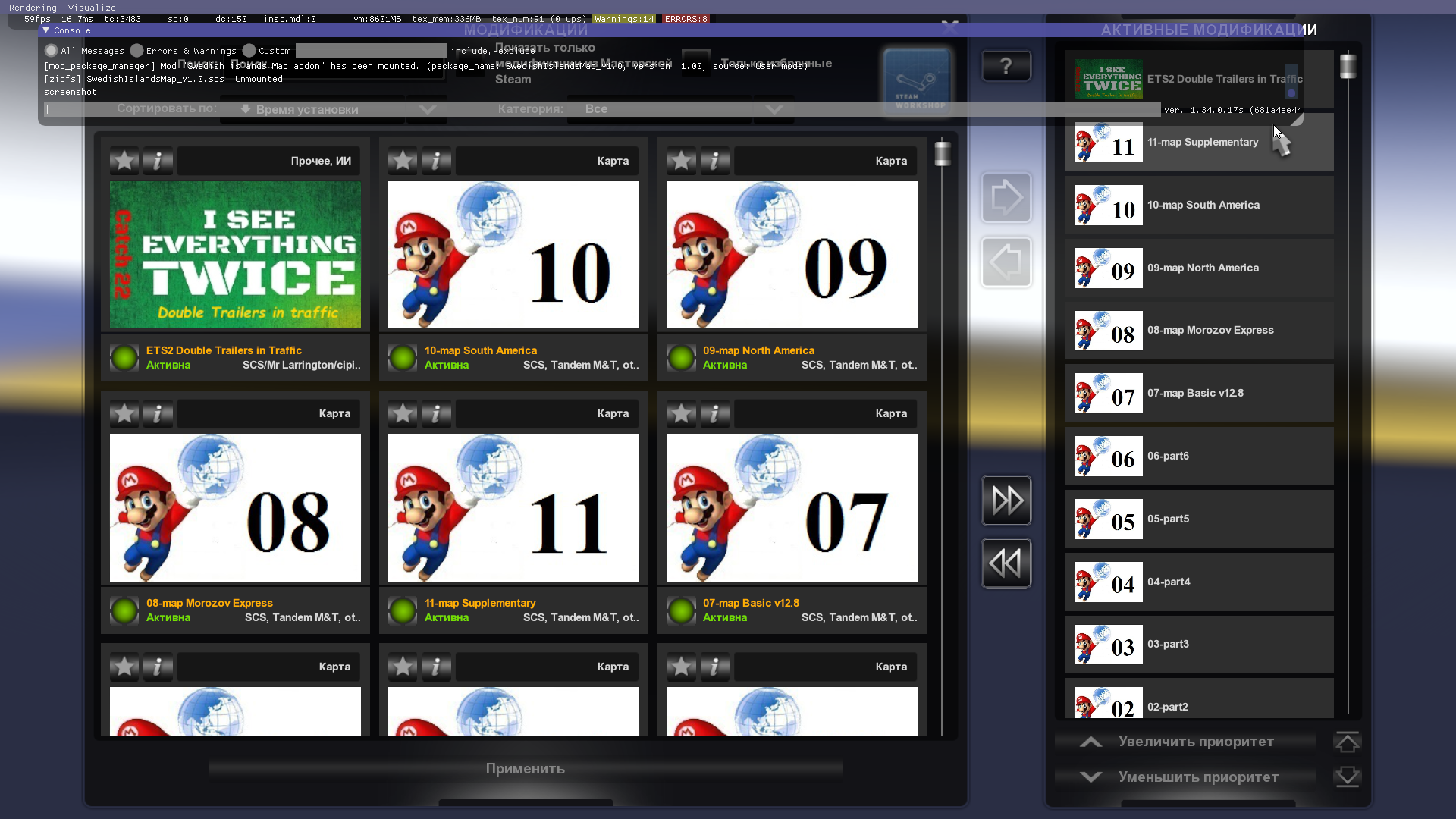The image size is (1456, 819).
Task: Click the active mods scrollbar handle
Action: 1348,66
